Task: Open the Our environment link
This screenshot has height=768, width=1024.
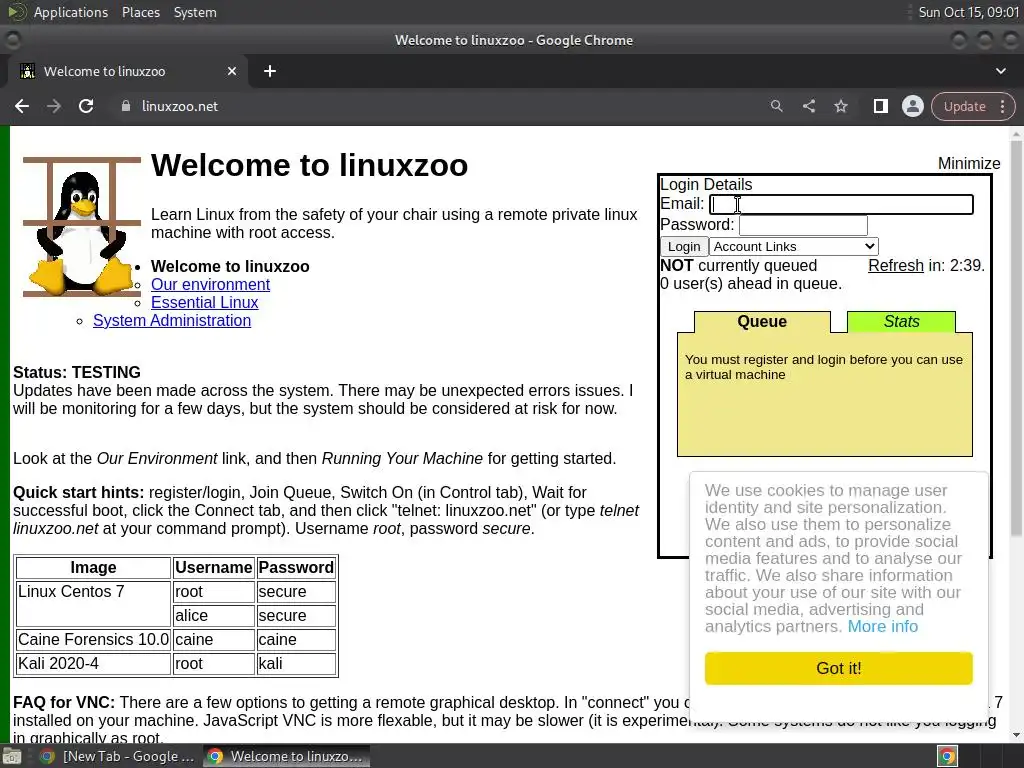Action: tap(210, 285)
